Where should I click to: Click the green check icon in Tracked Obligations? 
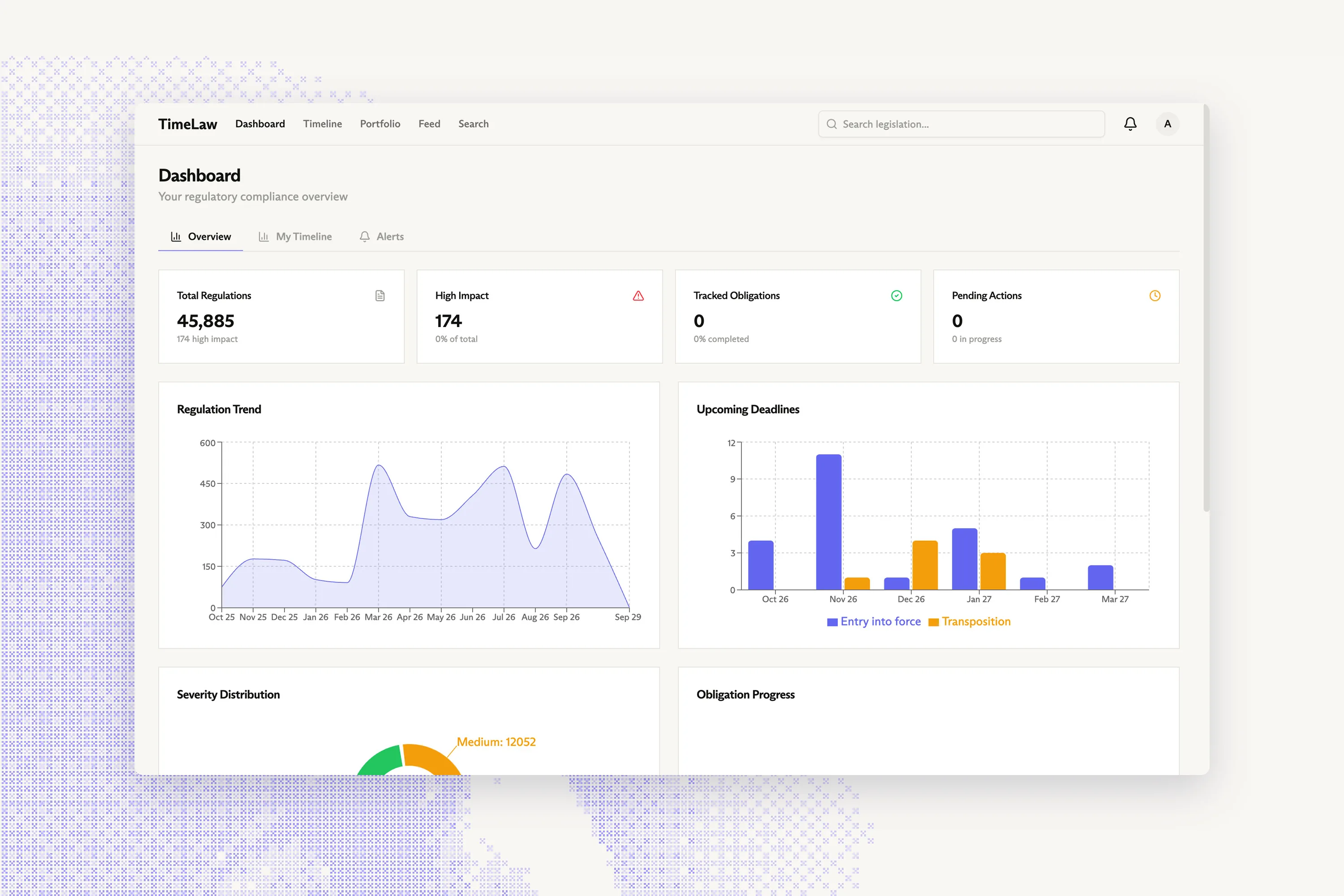click(x=896, y=295)
